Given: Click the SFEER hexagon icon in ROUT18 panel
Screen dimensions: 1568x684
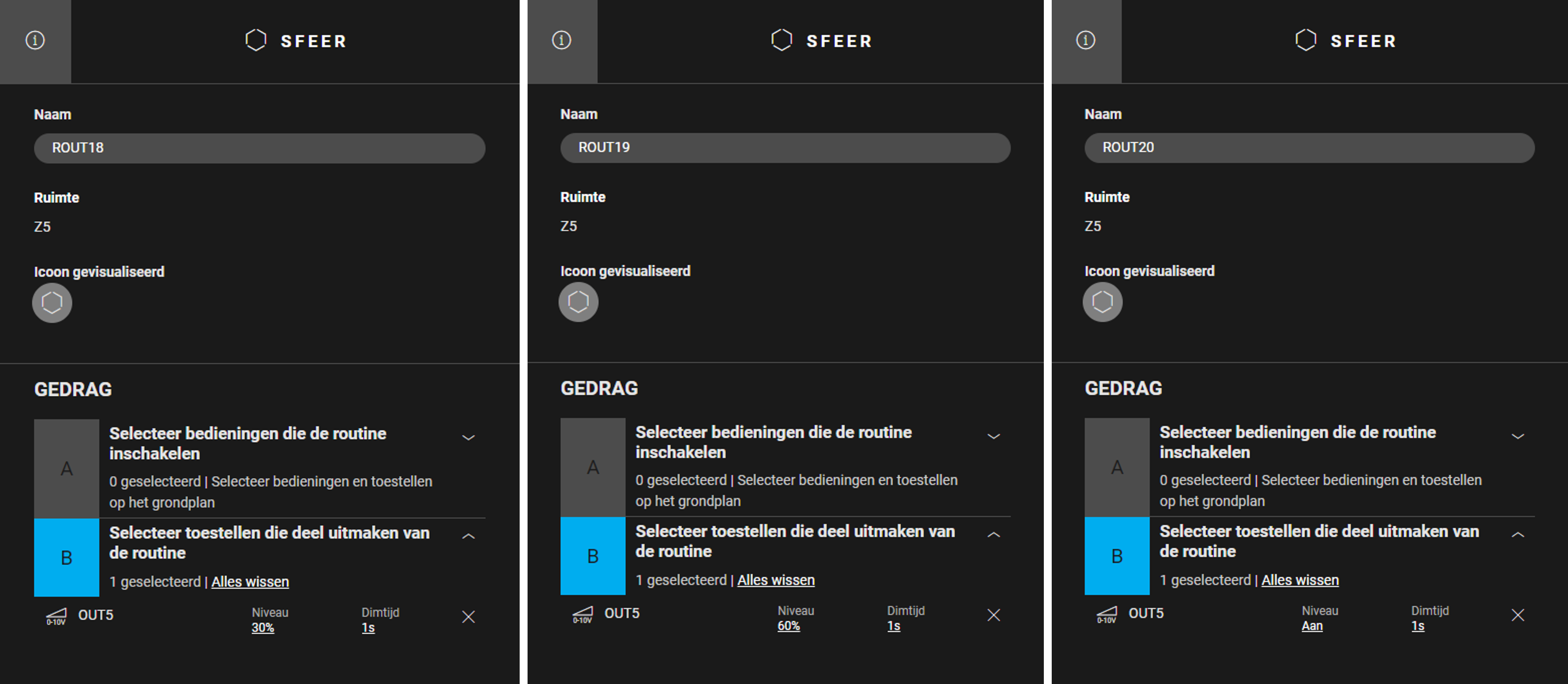Looking at the screenshot, I should pos(256,41).
